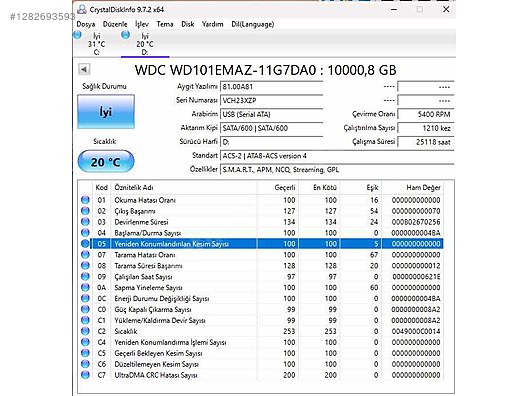The image size is (528, 396).
Task: Click status orb for row C2 Sıcaklık
Action: 86,331
